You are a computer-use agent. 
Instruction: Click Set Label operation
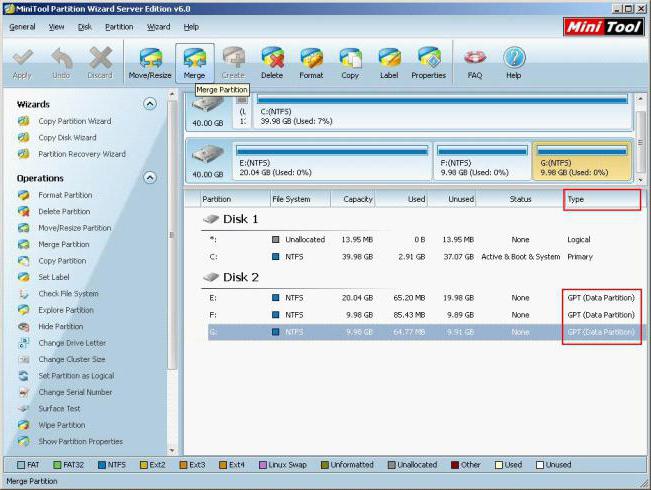(x=54, y=277)
